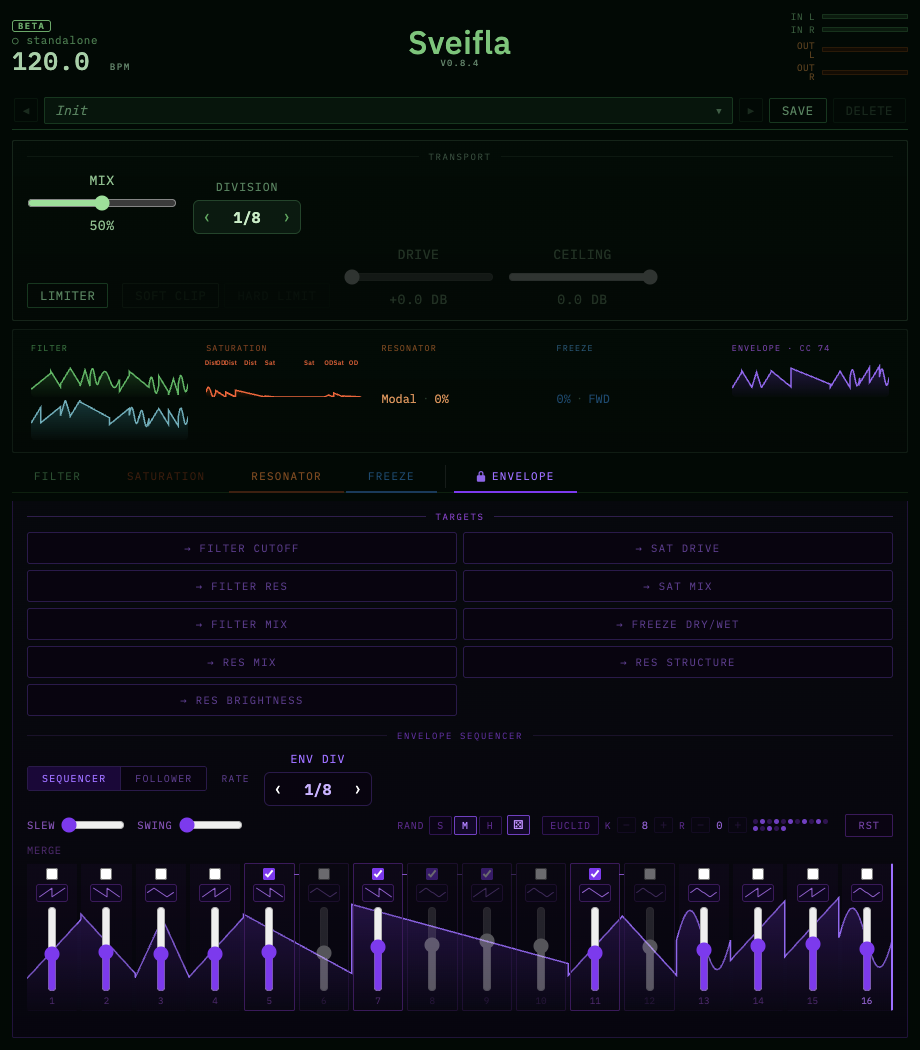Increase the transport Division value
This screenshot has width=920, height=1050.
[287, 218]
